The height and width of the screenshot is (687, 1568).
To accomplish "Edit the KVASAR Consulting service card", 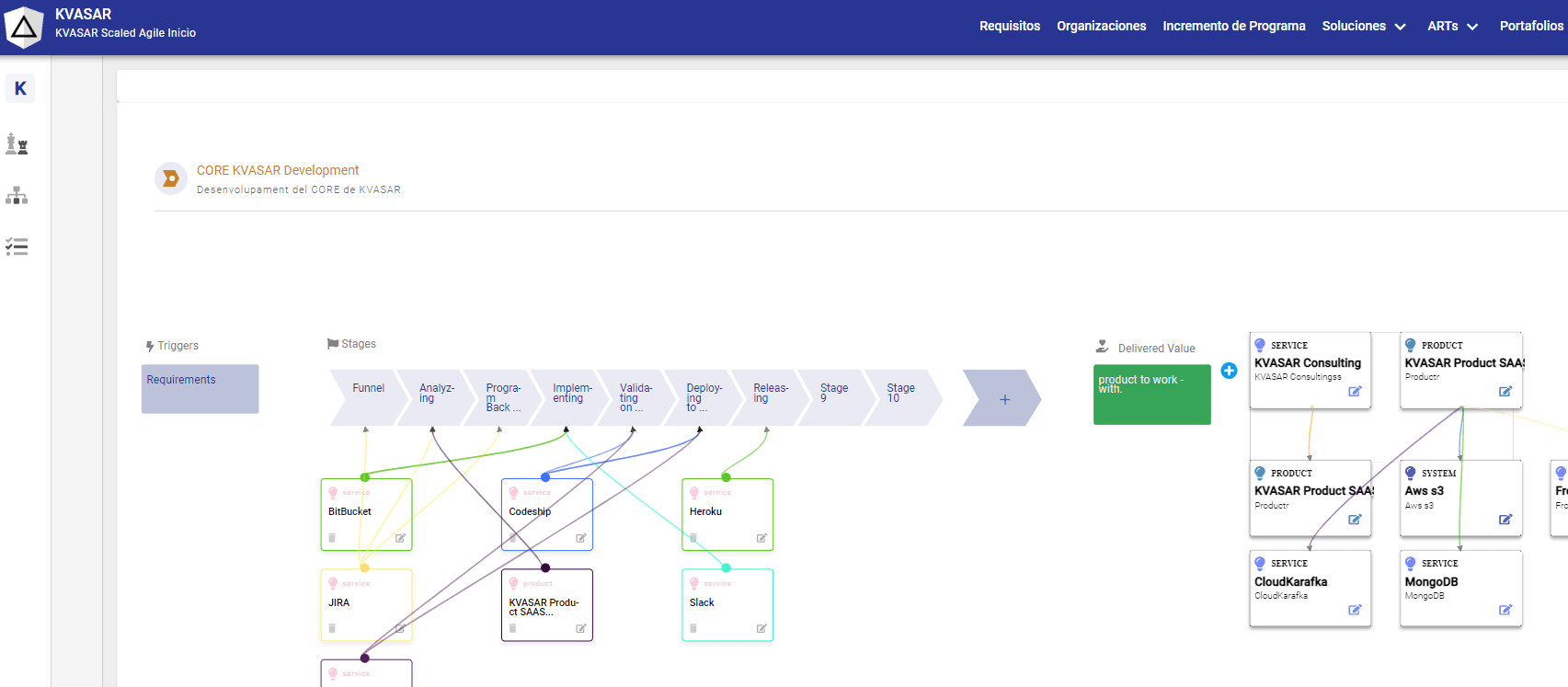I will (1355, 392).
